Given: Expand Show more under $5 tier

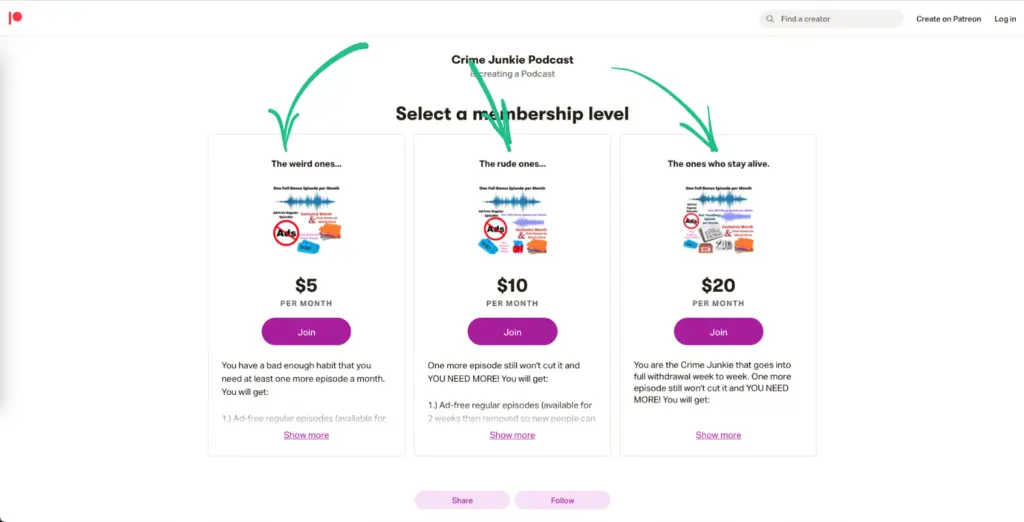Looking at the screenshot, I should pyautogui.click(x=306, y=435).
